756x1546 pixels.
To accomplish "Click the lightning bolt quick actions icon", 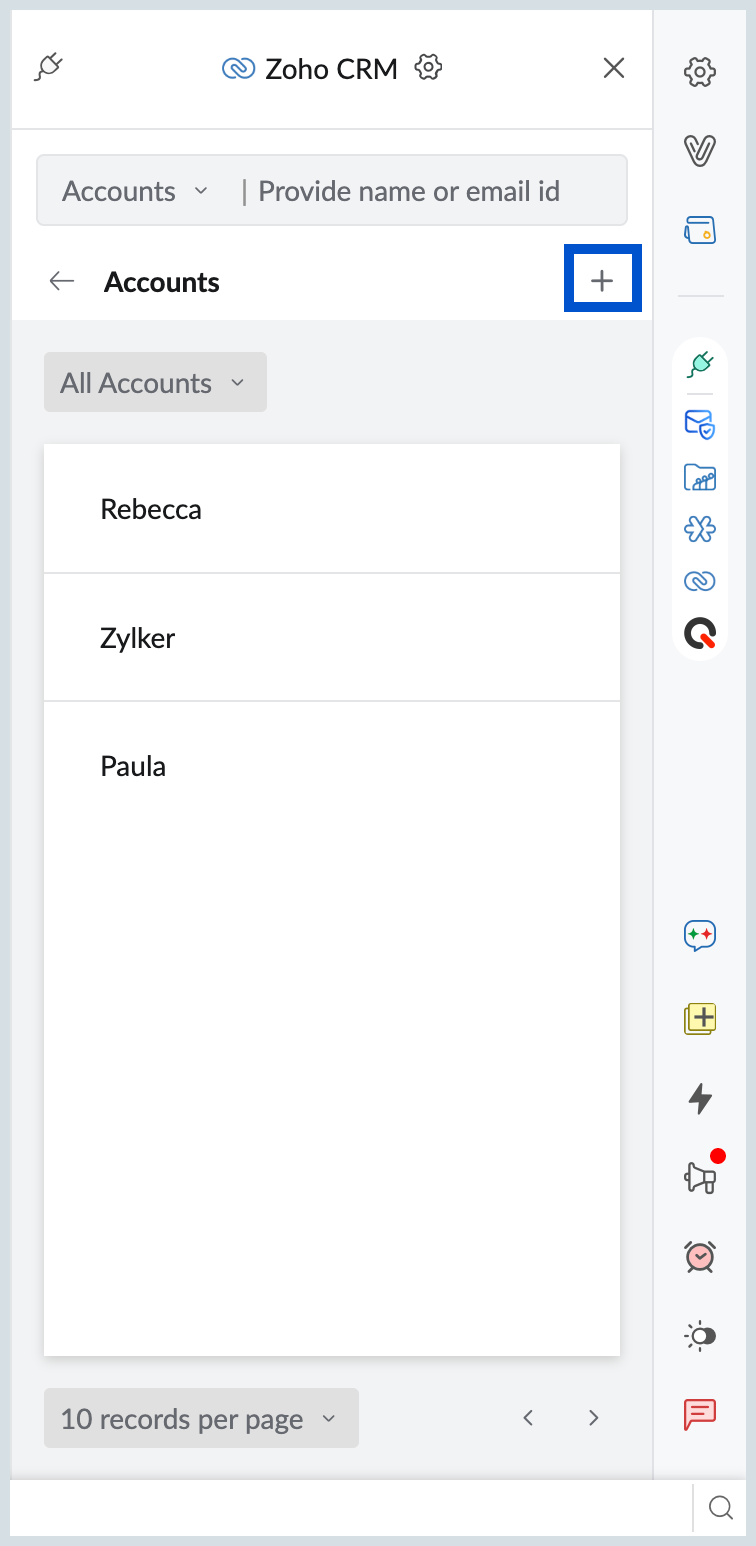I will pos(700,1098).
